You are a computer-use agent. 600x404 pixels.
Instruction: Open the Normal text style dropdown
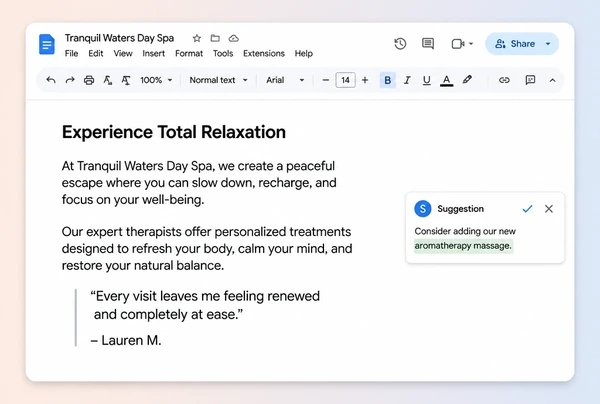[218, 80]
